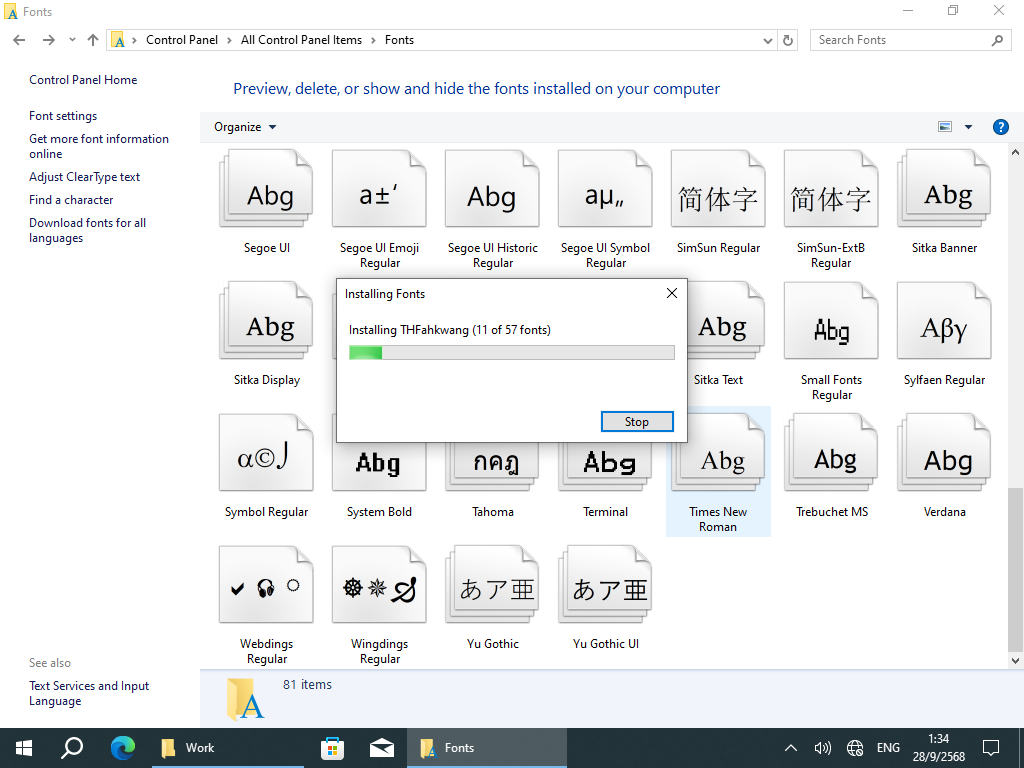
Task: Open Microsoft Edge from the taskbar
Action: 123,747
